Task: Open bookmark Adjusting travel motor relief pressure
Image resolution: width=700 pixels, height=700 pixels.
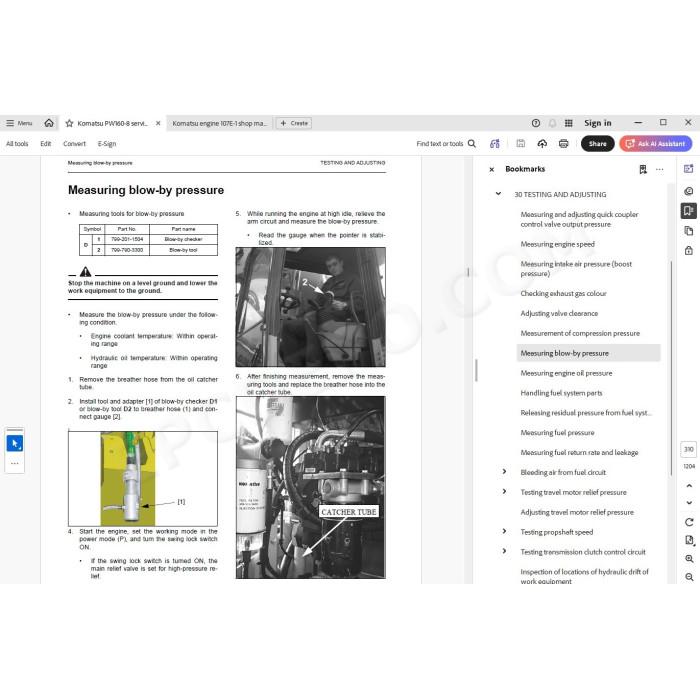Action: [x=577, y=512]
